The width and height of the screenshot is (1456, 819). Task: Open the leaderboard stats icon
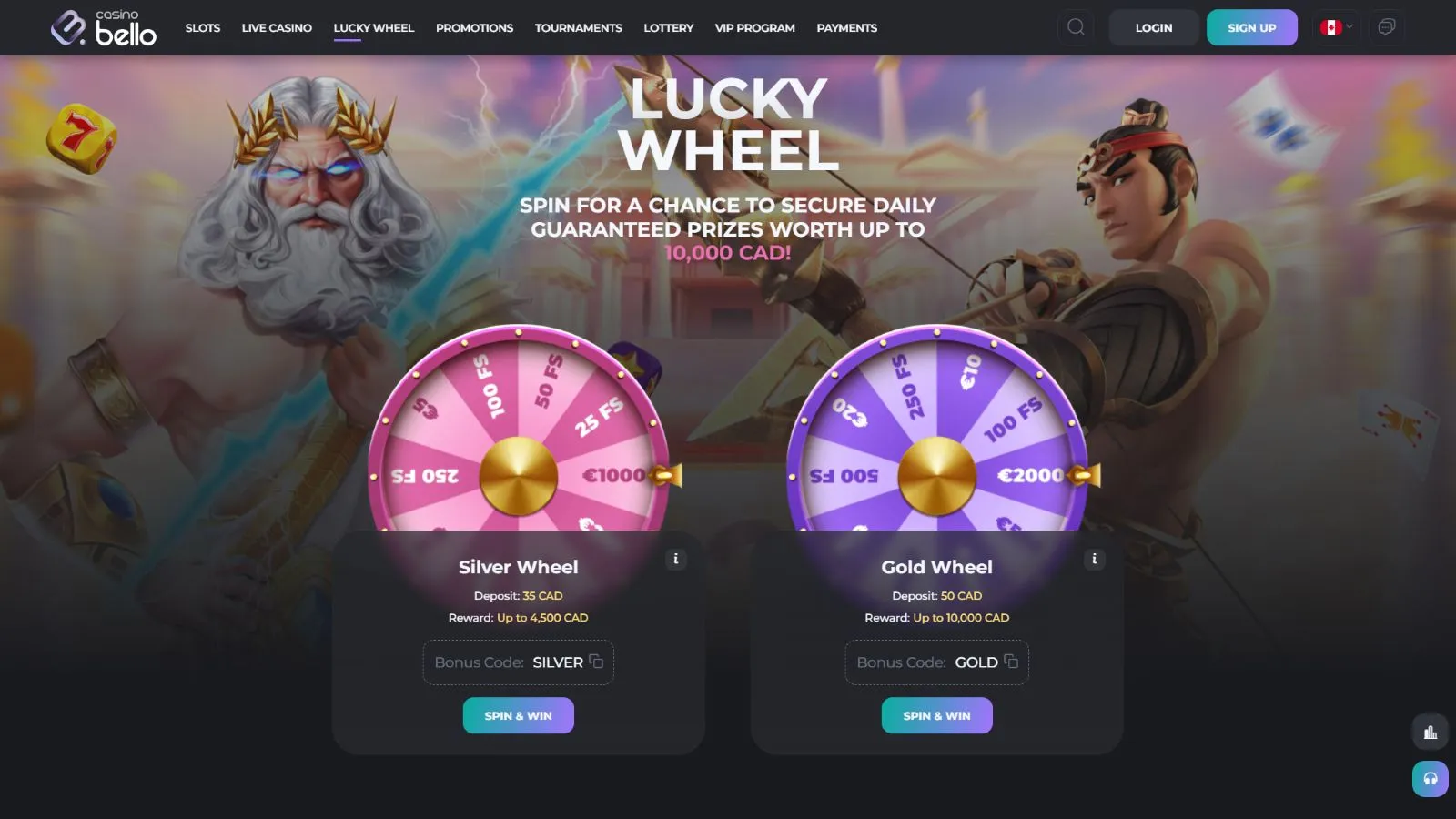pos(1431,733)
